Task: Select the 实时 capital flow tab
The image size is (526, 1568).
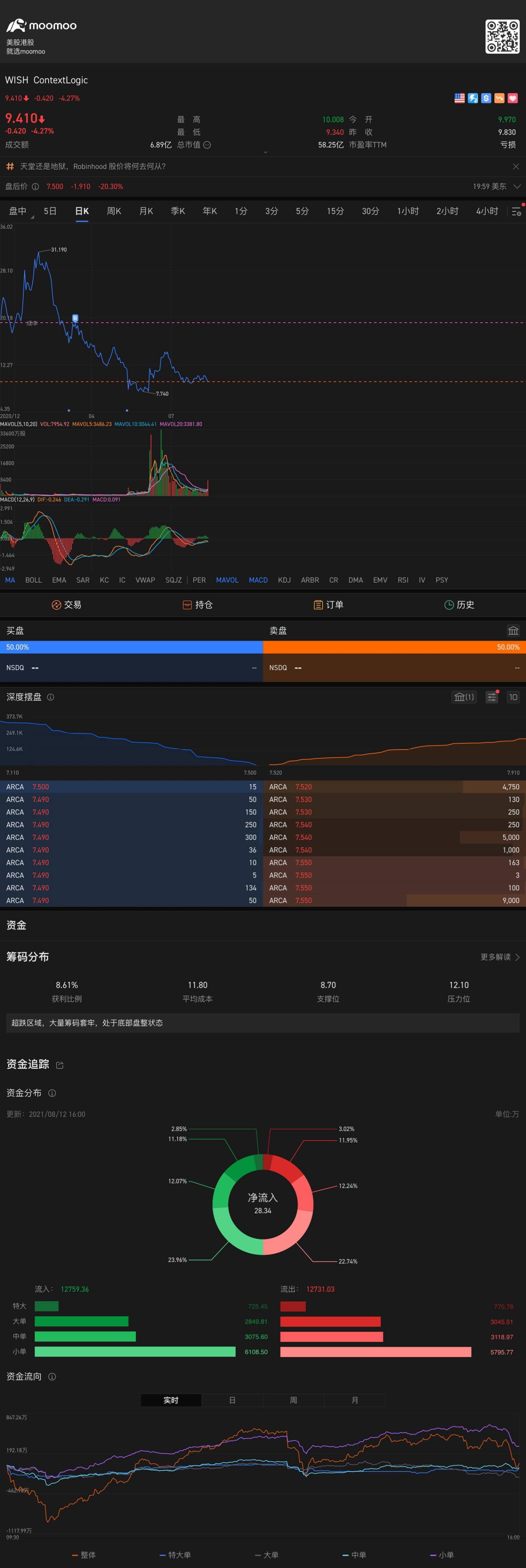Action: click(x=171, y=1400)
